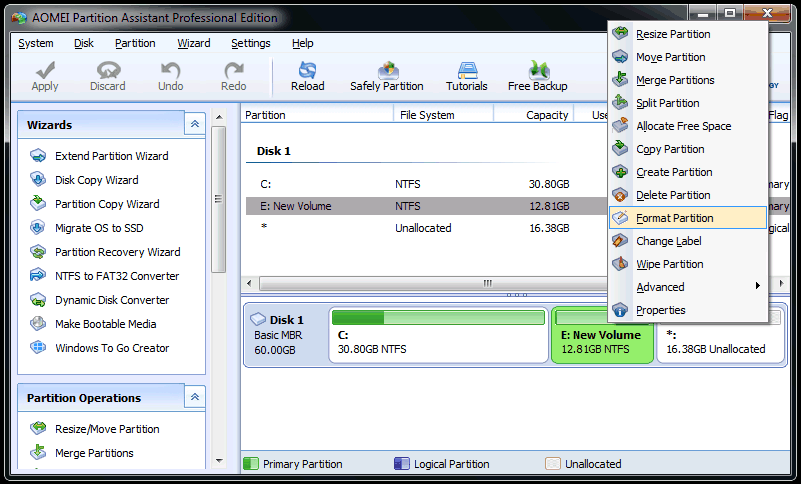Click the Partition column header
Viewport: 801px width, 484px height.
(317, 115)
